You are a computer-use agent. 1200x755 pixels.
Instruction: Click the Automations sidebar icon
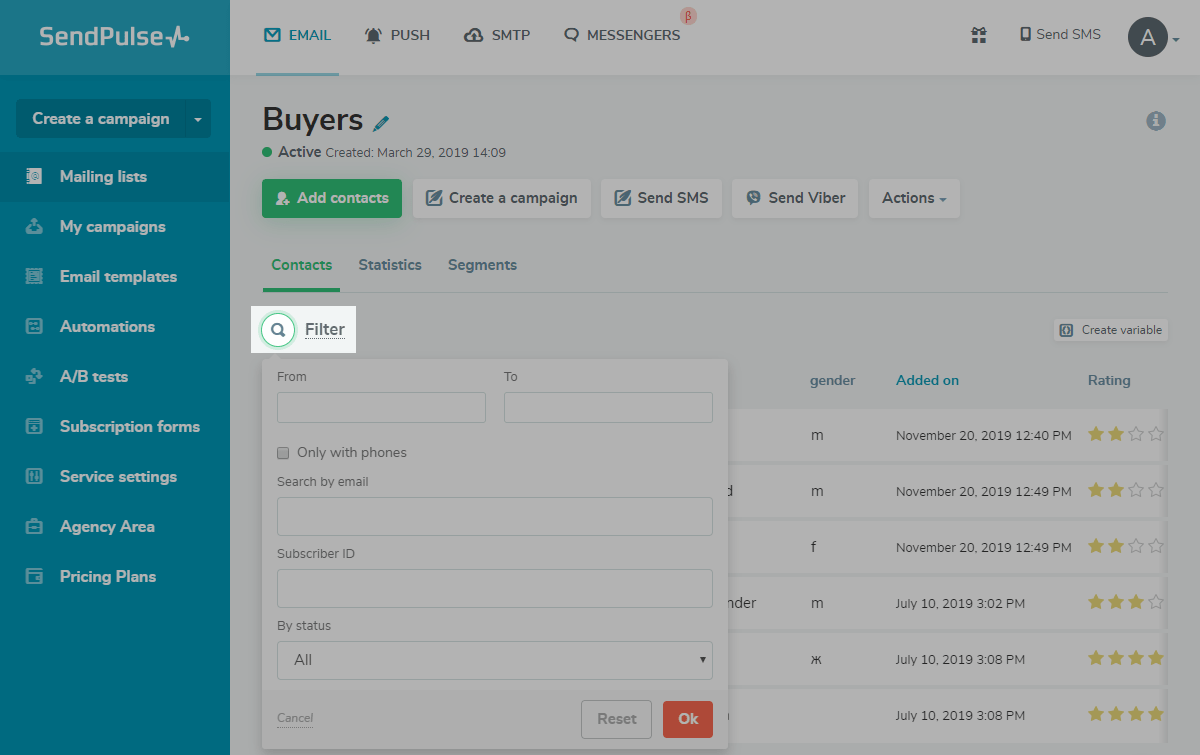34,326
